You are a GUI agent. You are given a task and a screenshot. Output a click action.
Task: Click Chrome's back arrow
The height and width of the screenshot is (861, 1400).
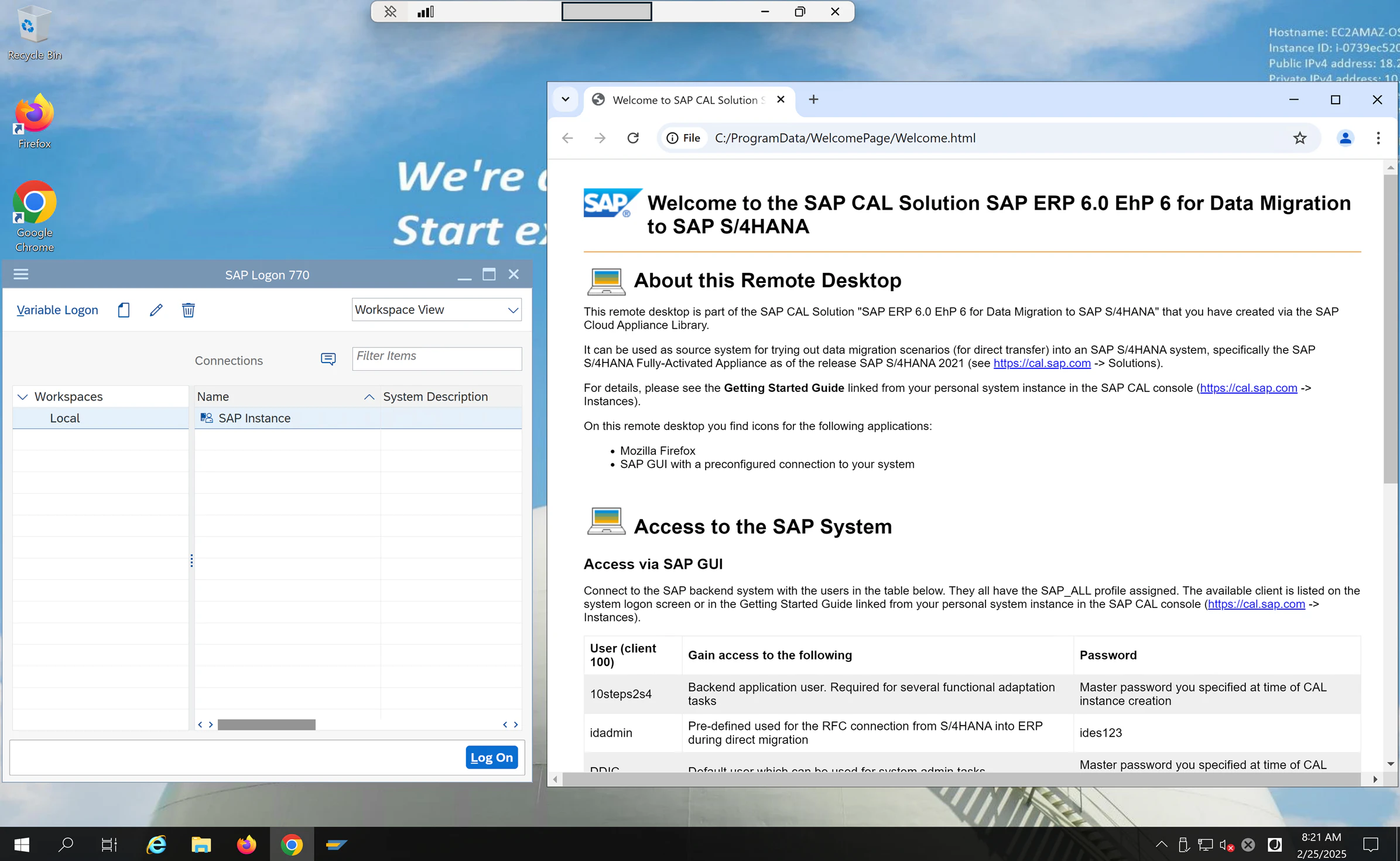567,138
